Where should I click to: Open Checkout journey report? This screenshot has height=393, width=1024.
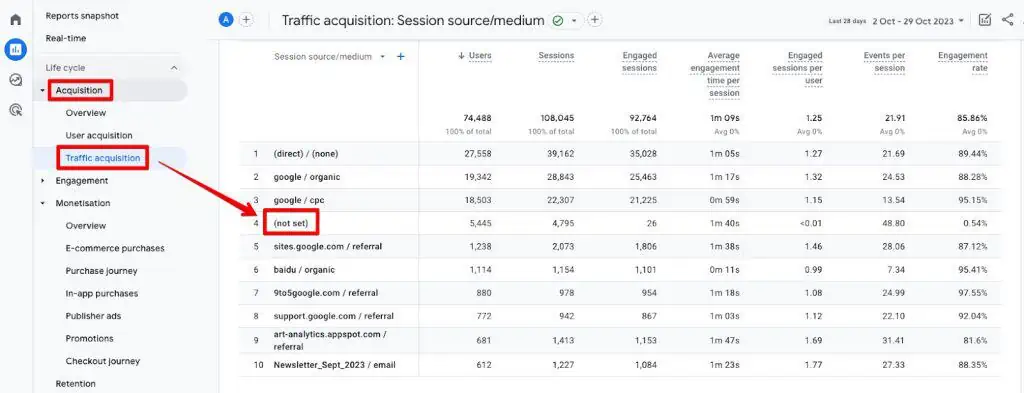click(103, 361)
